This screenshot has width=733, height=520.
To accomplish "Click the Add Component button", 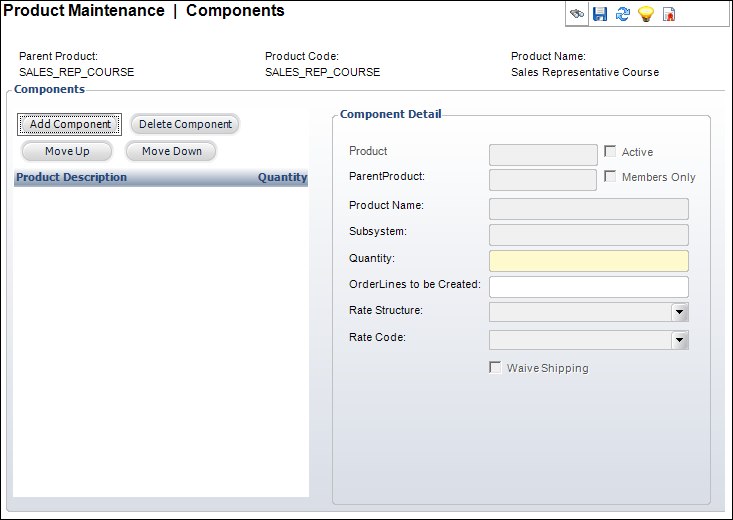I will (x=70, y=124).
